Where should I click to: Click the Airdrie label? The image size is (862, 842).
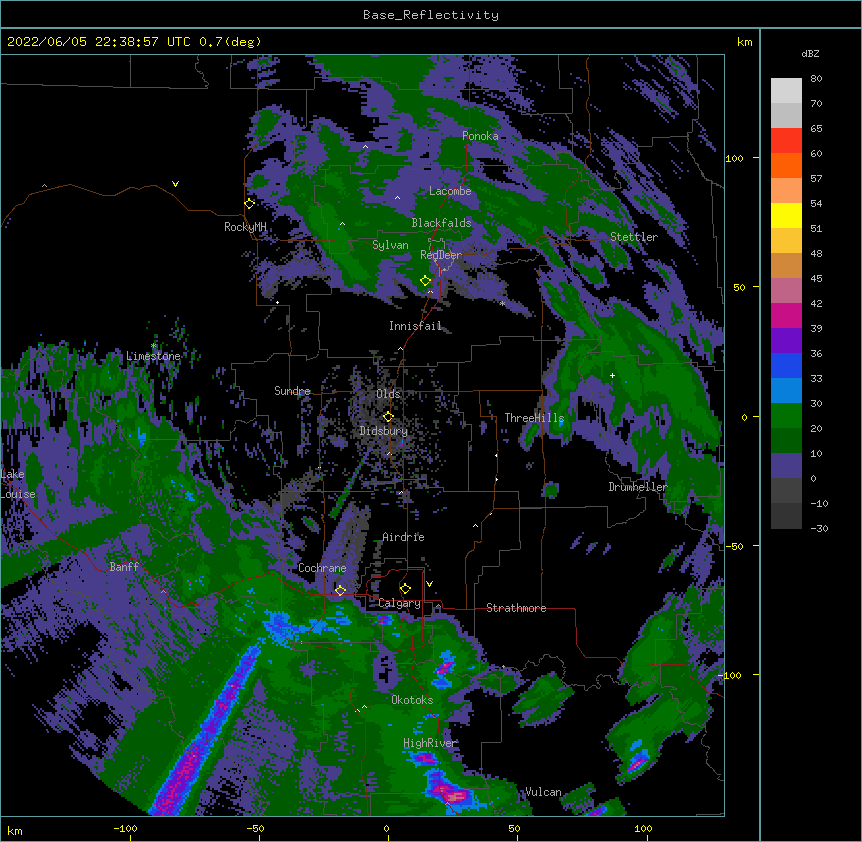(x=404, y=537)
